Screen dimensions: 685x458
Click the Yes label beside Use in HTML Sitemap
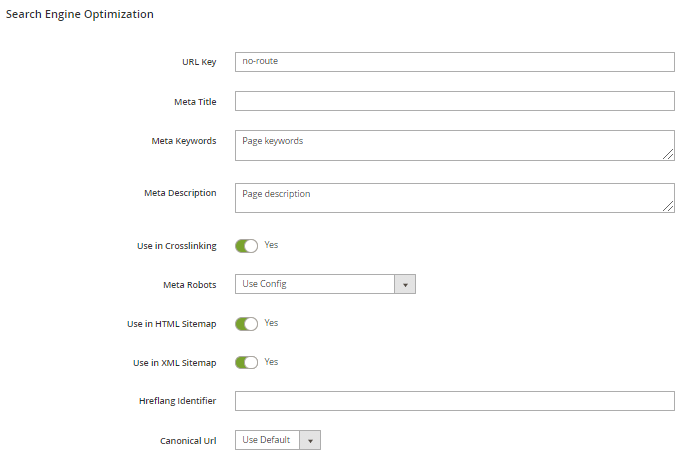pos(271,323)
